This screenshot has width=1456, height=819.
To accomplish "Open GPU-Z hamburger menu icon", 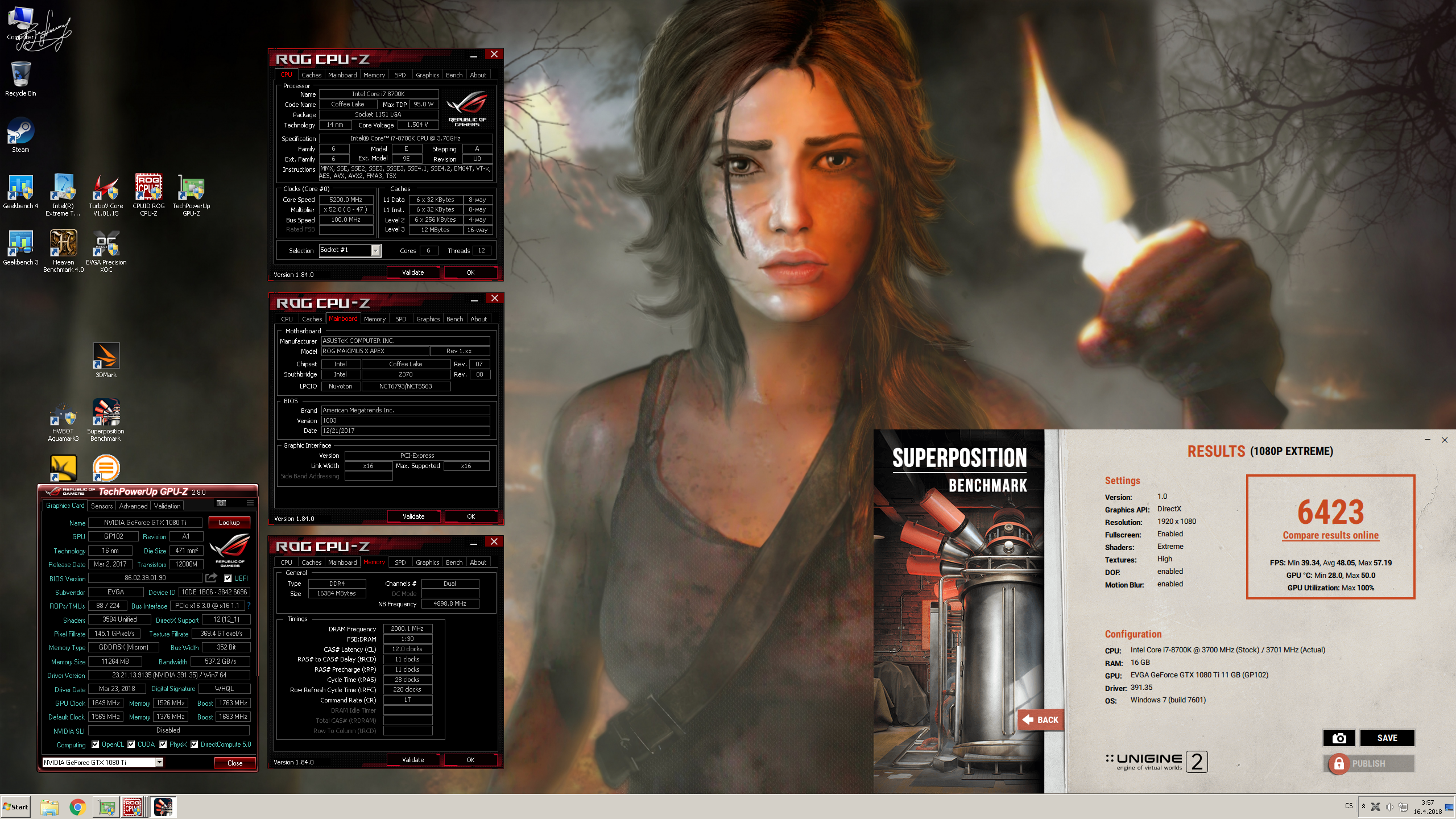I will [250, 503].
